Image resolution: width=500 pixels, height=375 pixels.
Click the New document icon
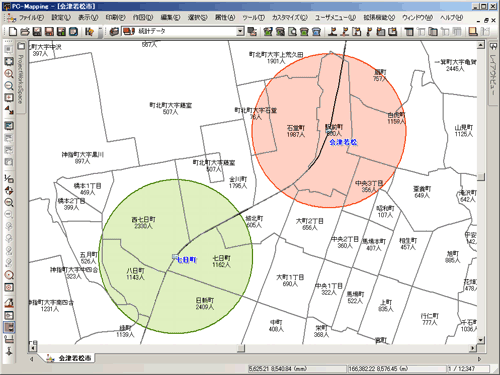point(13,32)
